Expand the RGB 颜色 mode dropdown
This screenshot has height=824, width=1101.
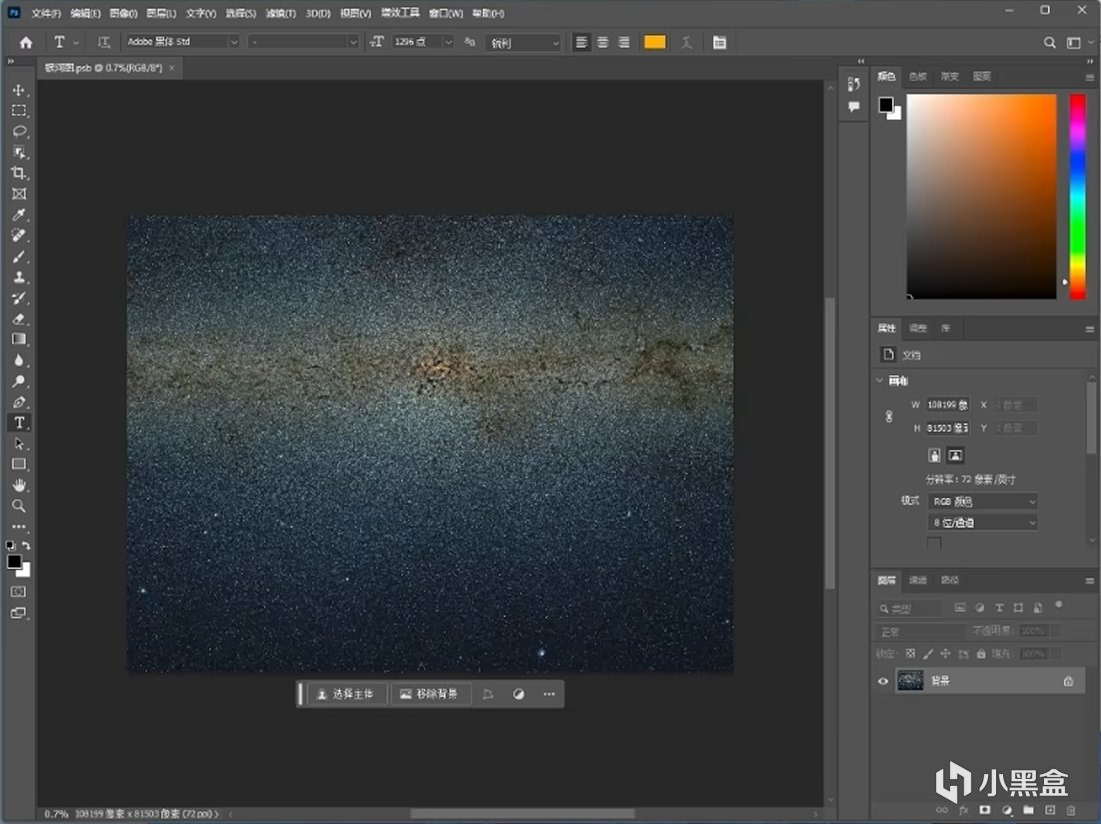point(983,501)
